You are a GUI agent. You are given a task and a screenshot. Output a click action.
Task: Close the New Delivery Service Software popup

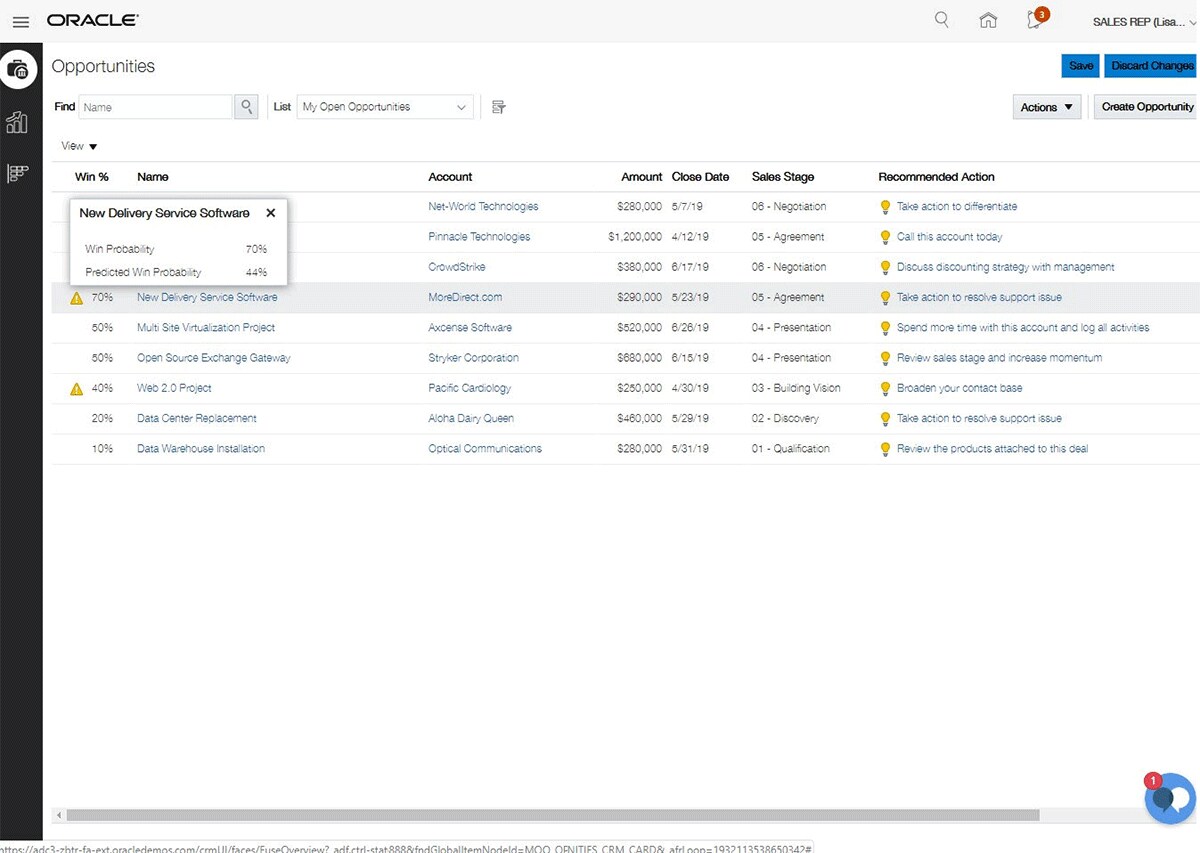click(271, 213)
